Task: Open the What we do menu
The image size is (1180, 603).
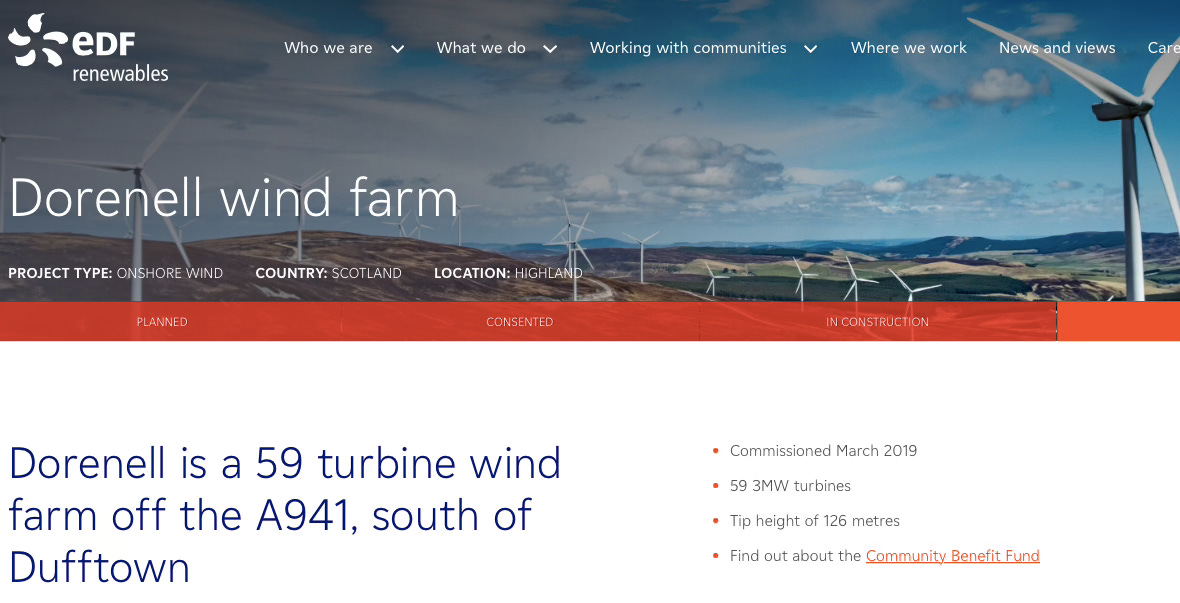Action: pos(481,48)
